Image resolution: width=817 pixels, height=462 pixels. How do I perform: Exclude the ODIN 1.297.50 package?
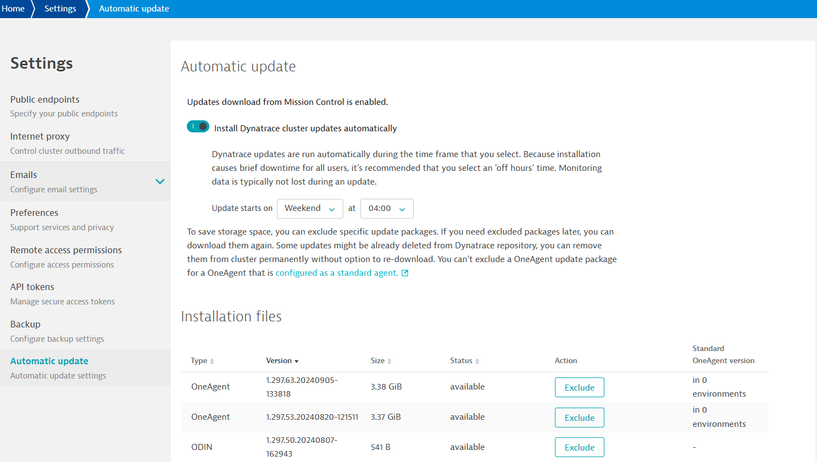tap(579, 447)
